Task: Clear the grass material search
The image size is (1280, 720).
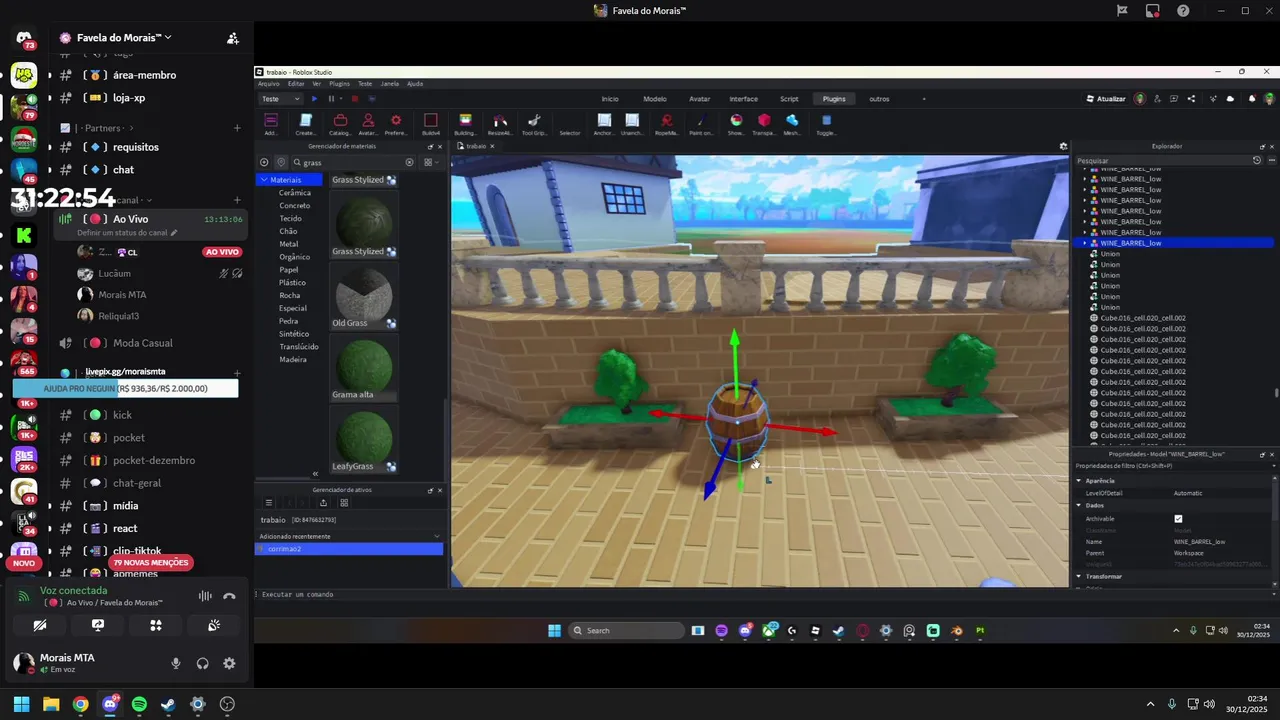Action: click(x=409, y=162)
